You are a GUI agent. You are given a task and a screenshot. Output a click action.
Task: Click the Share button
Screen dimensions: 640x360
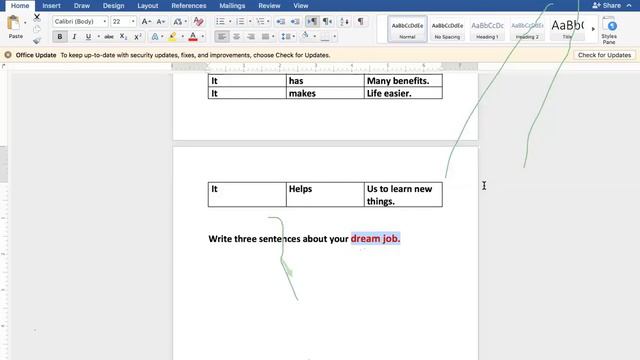pos(607,5)
